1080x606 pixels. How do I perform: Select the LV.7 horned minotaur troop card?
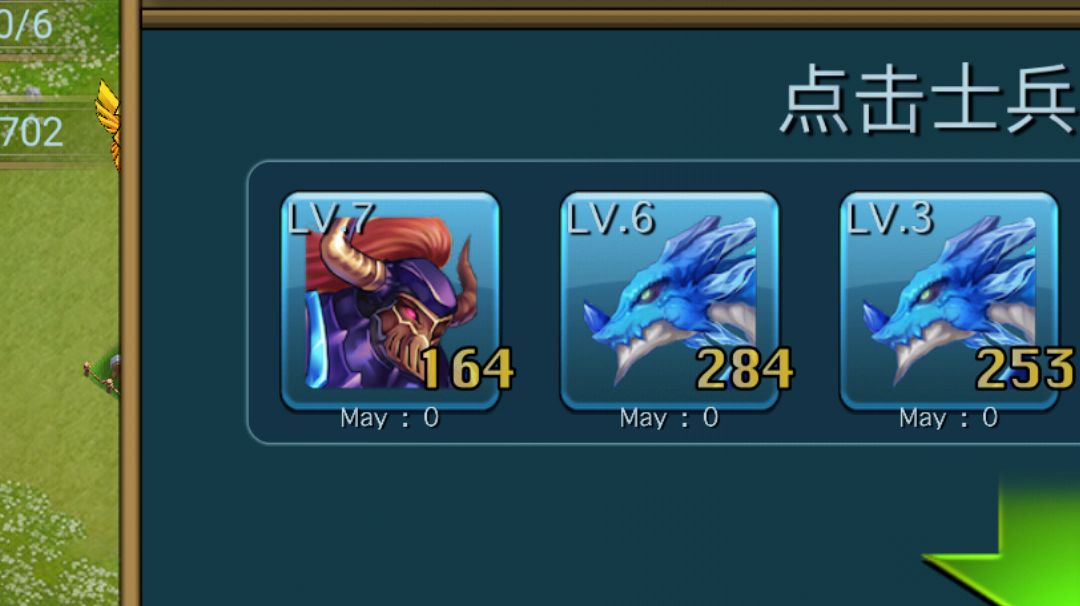pyautogui.click(x=391, y=301)
